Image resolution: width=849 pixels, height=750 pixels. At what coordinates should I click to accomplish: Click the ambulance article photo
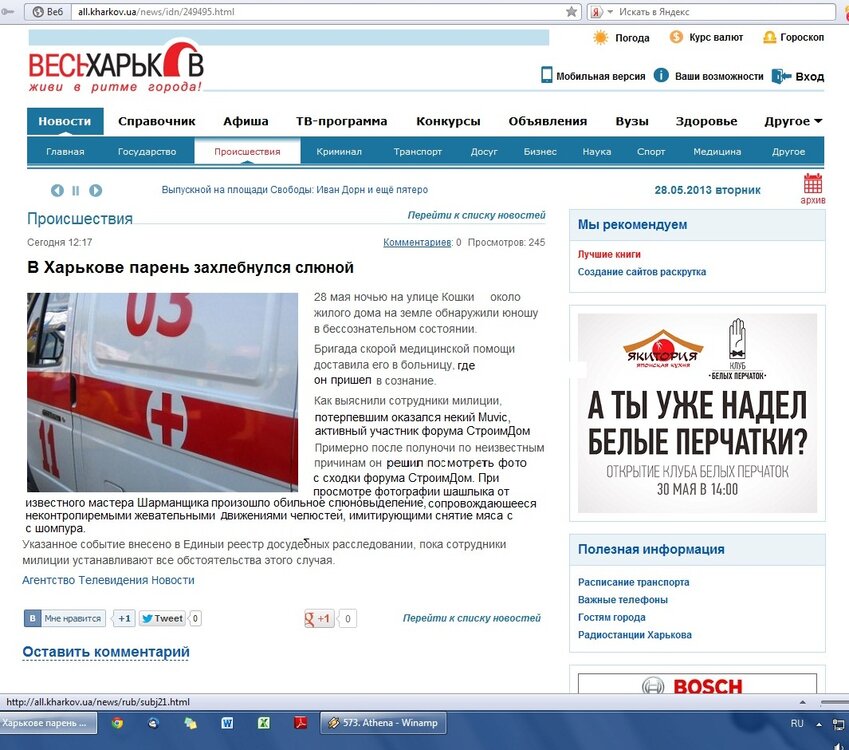pyautogui.click(x=162, y=392)
